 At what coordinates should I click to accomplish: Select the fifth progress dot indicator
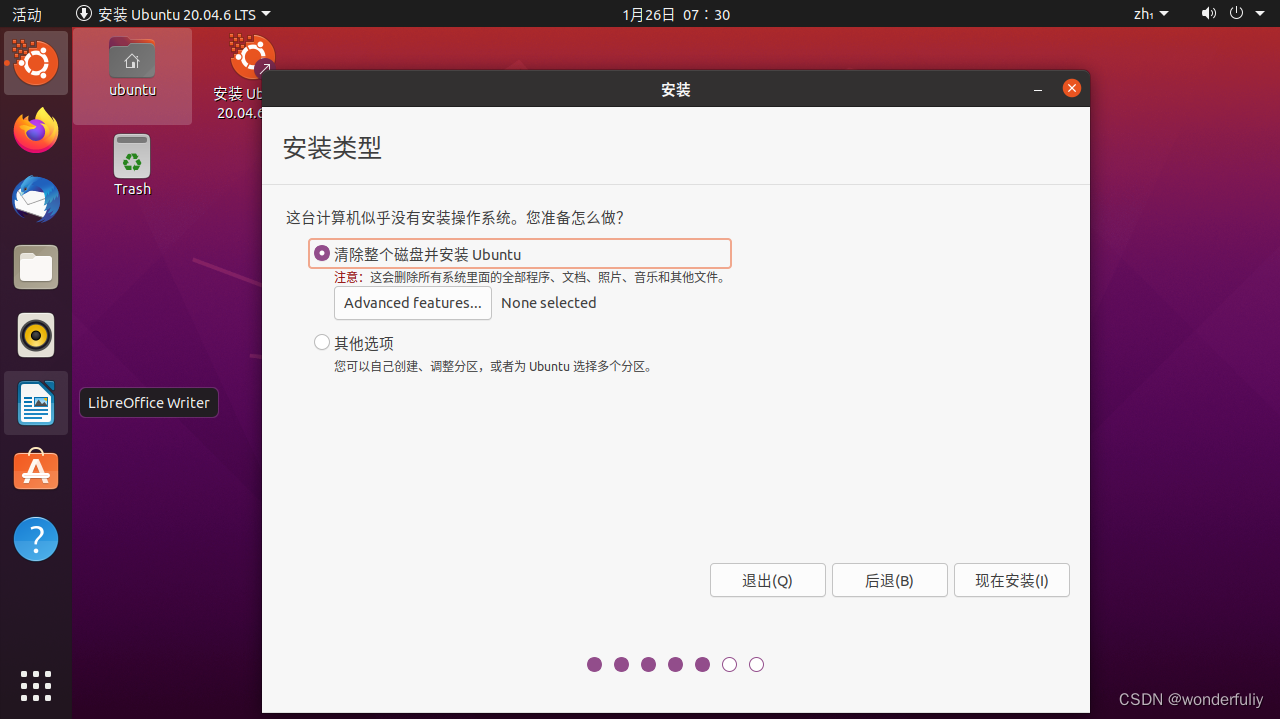702,664
